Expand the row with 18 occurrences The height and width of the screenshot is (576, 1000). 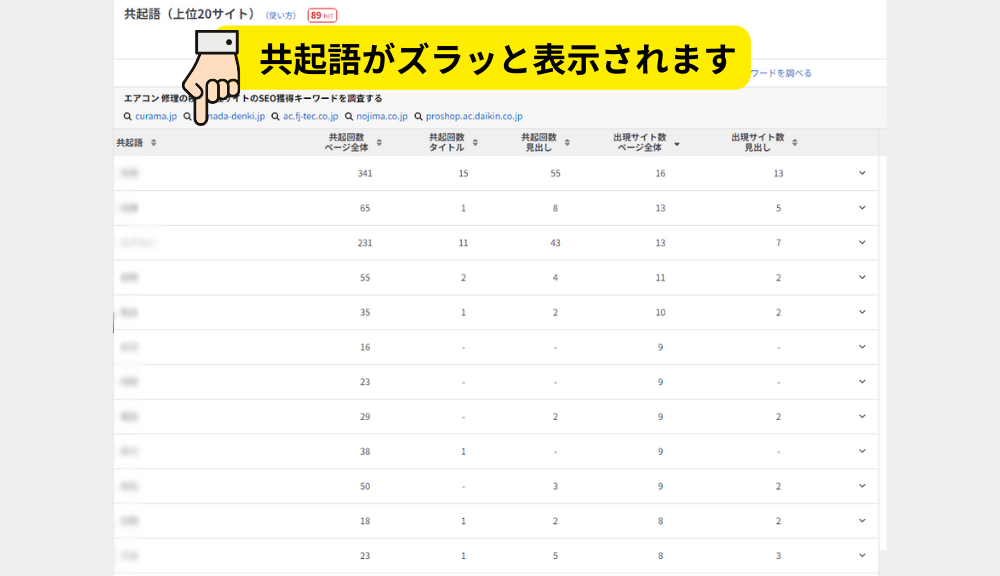862,521
